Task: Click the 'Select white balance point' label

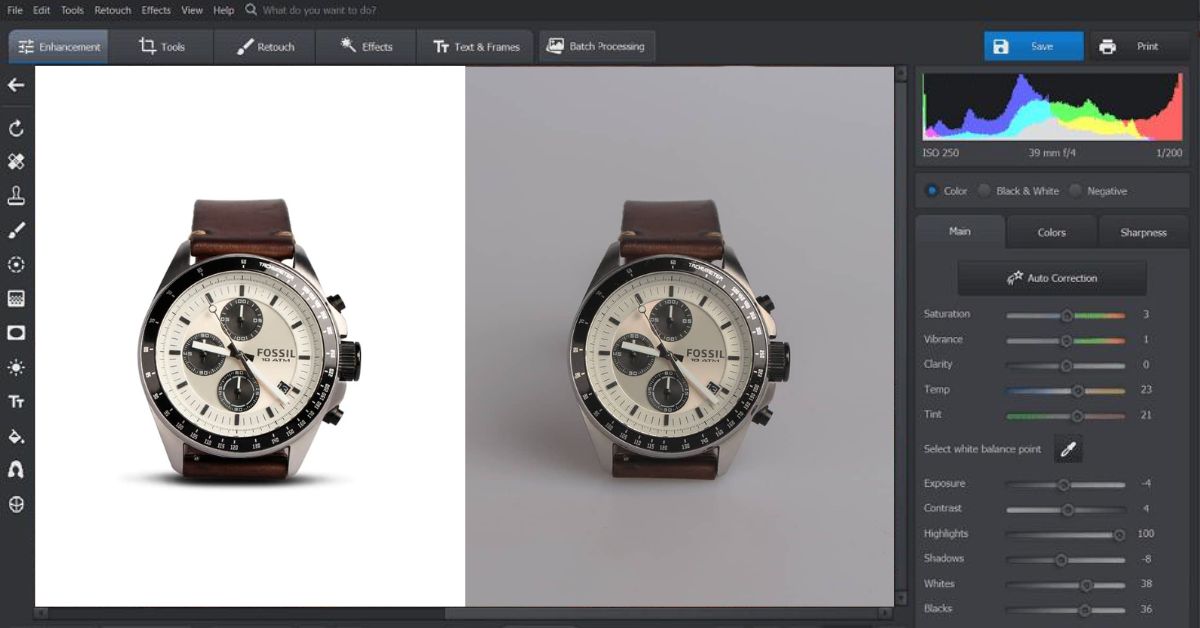Action: tap(982, 450)
